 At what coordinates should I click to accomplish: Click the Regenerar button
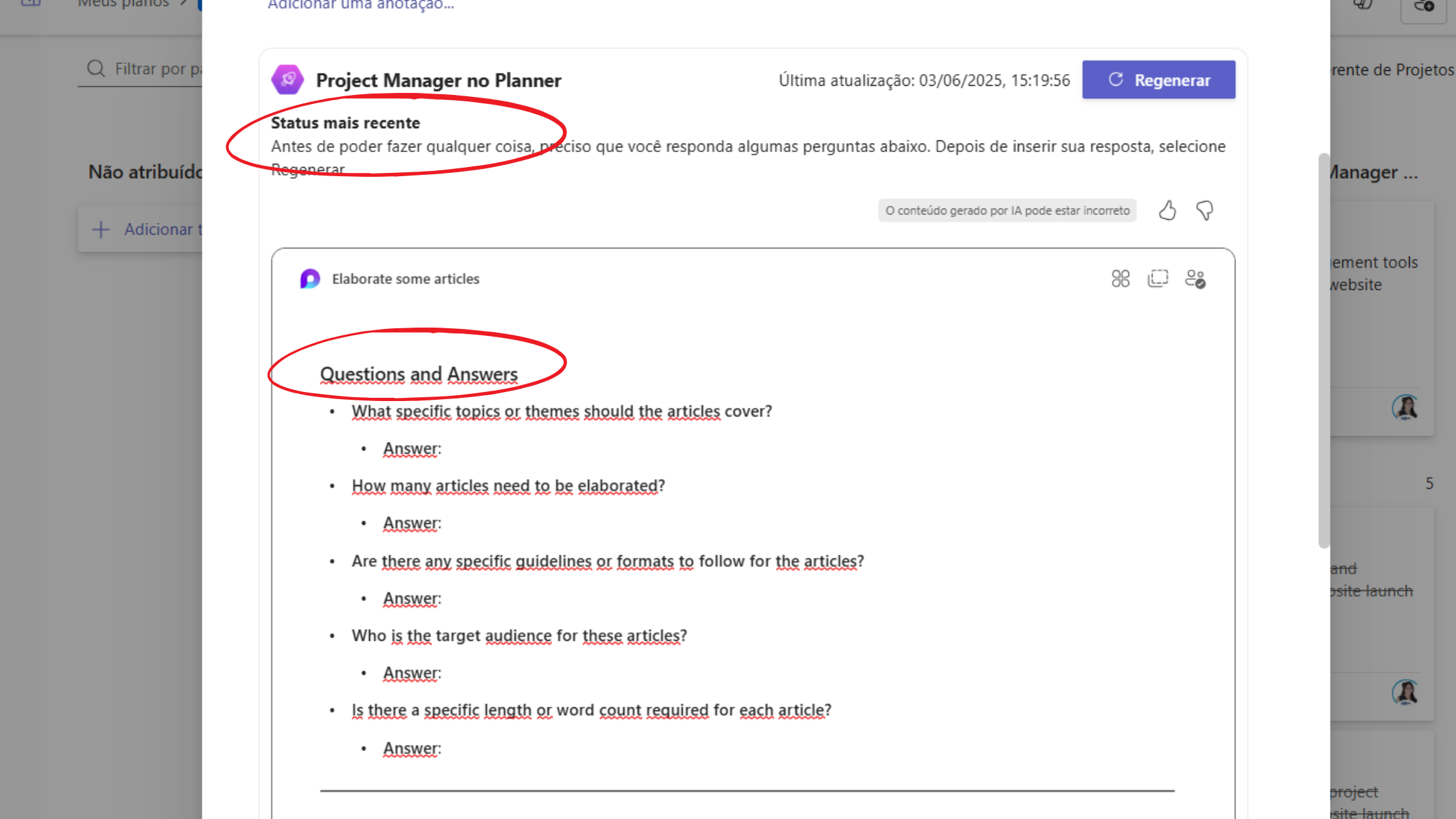click(x=1158, y=80)
